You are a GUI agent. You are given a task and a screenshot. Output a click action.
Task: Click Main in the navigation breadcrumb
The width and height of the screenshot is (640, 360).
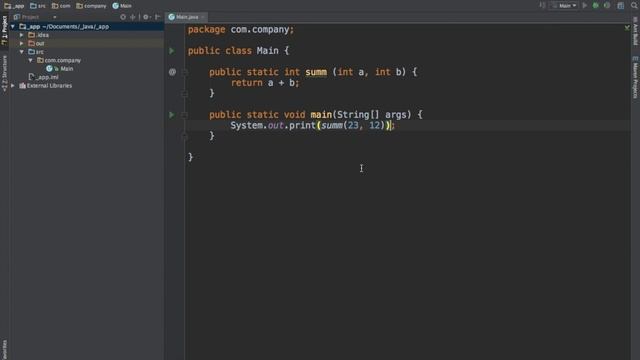point(122,6)
